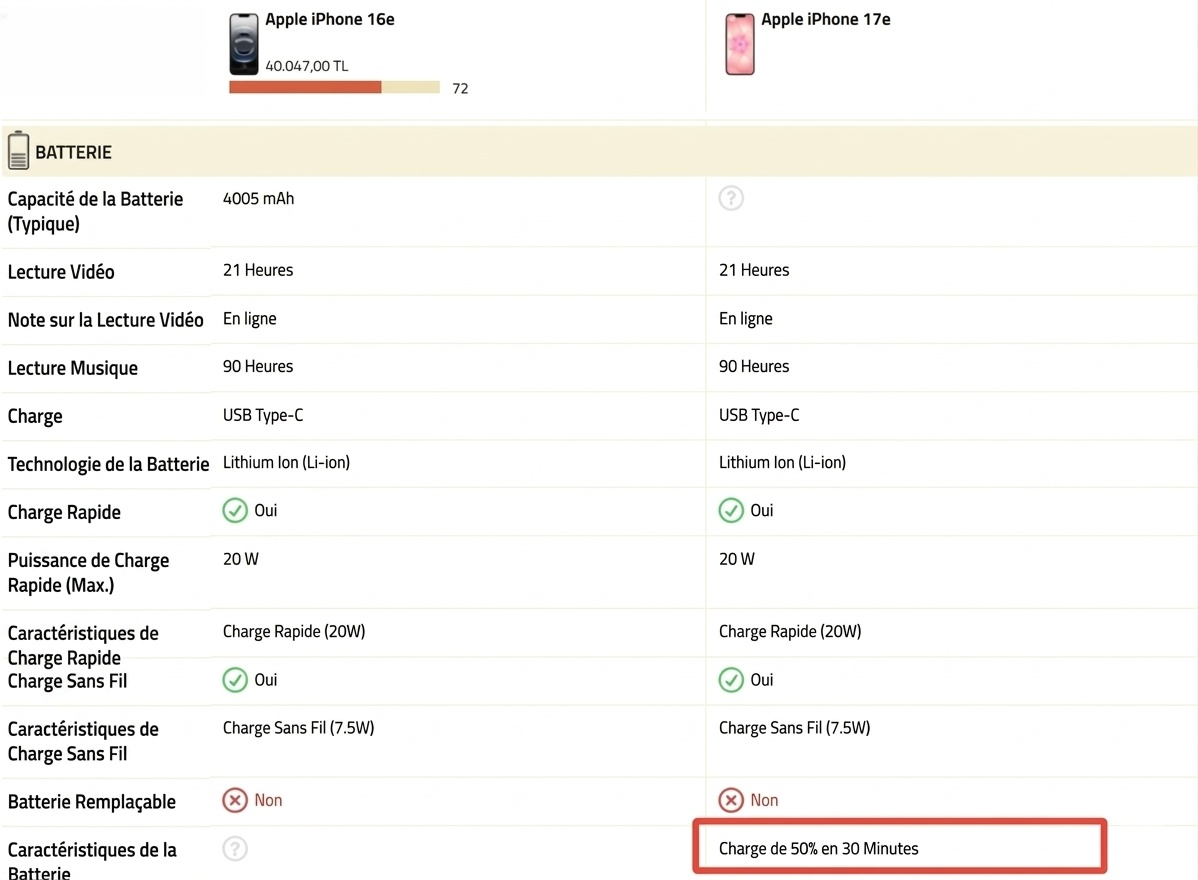
Task: Click the green check for iPhone 16e Charge Rapide
Action: [x=235, y=511]
